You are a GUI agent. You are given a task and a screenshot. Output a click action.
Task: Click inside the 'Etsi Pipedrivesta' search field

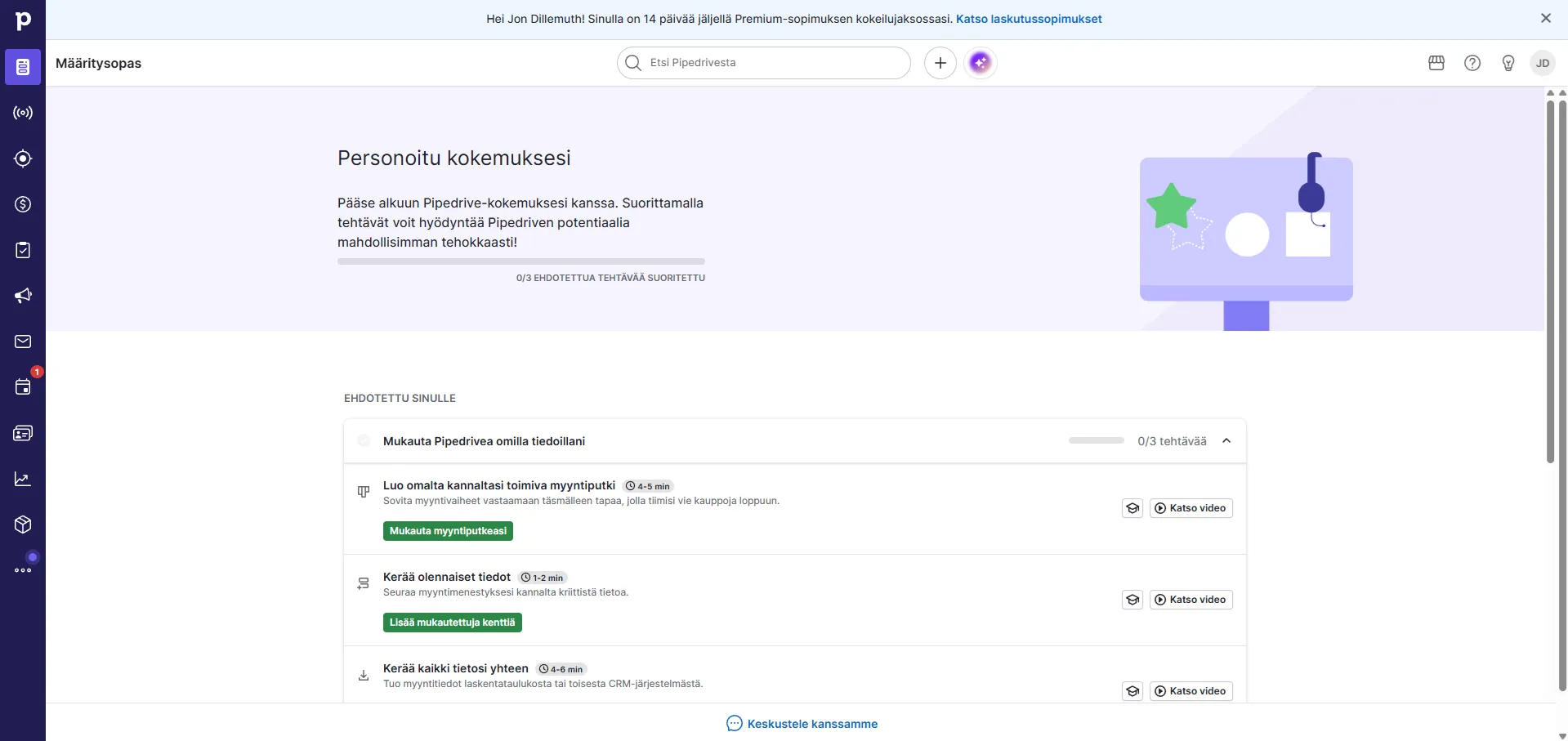pos(763,62)
